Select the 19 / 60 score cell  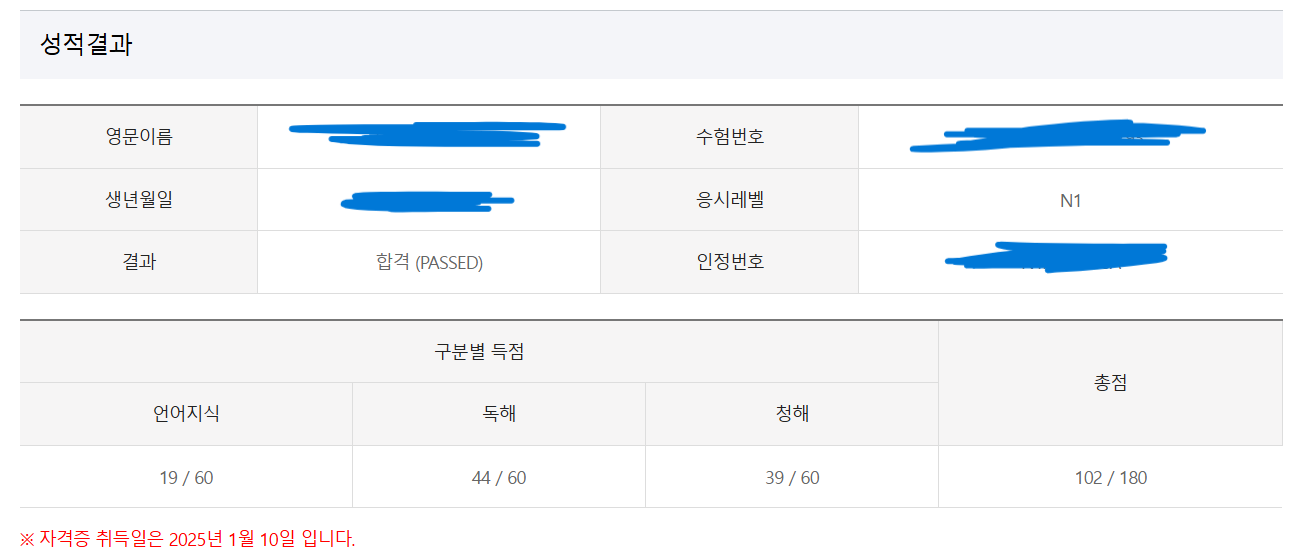tap(186, 478)
